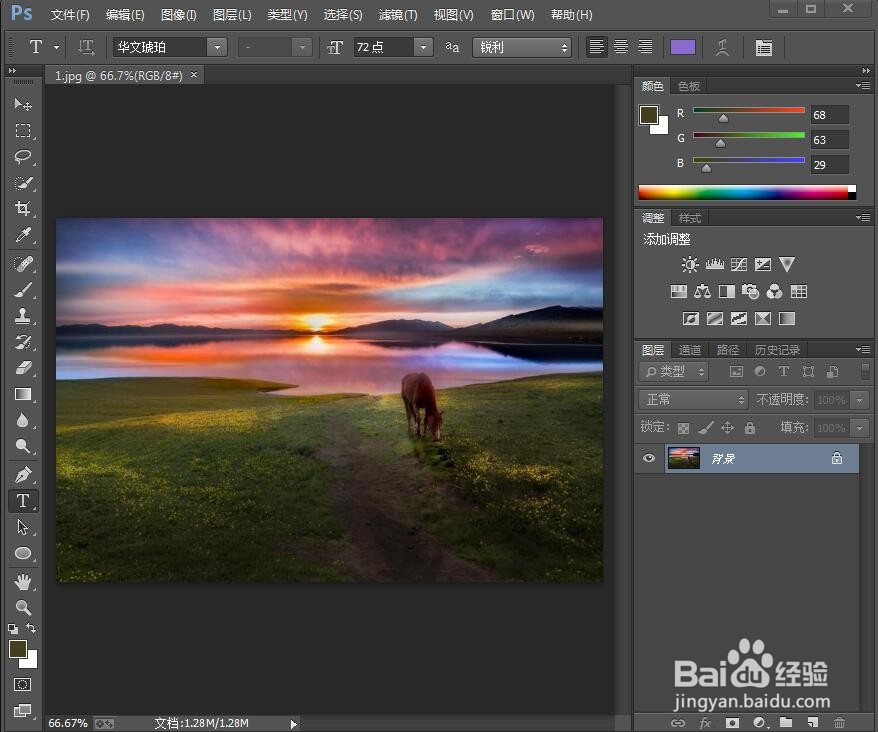Change the screen mode

coord(23,710)
